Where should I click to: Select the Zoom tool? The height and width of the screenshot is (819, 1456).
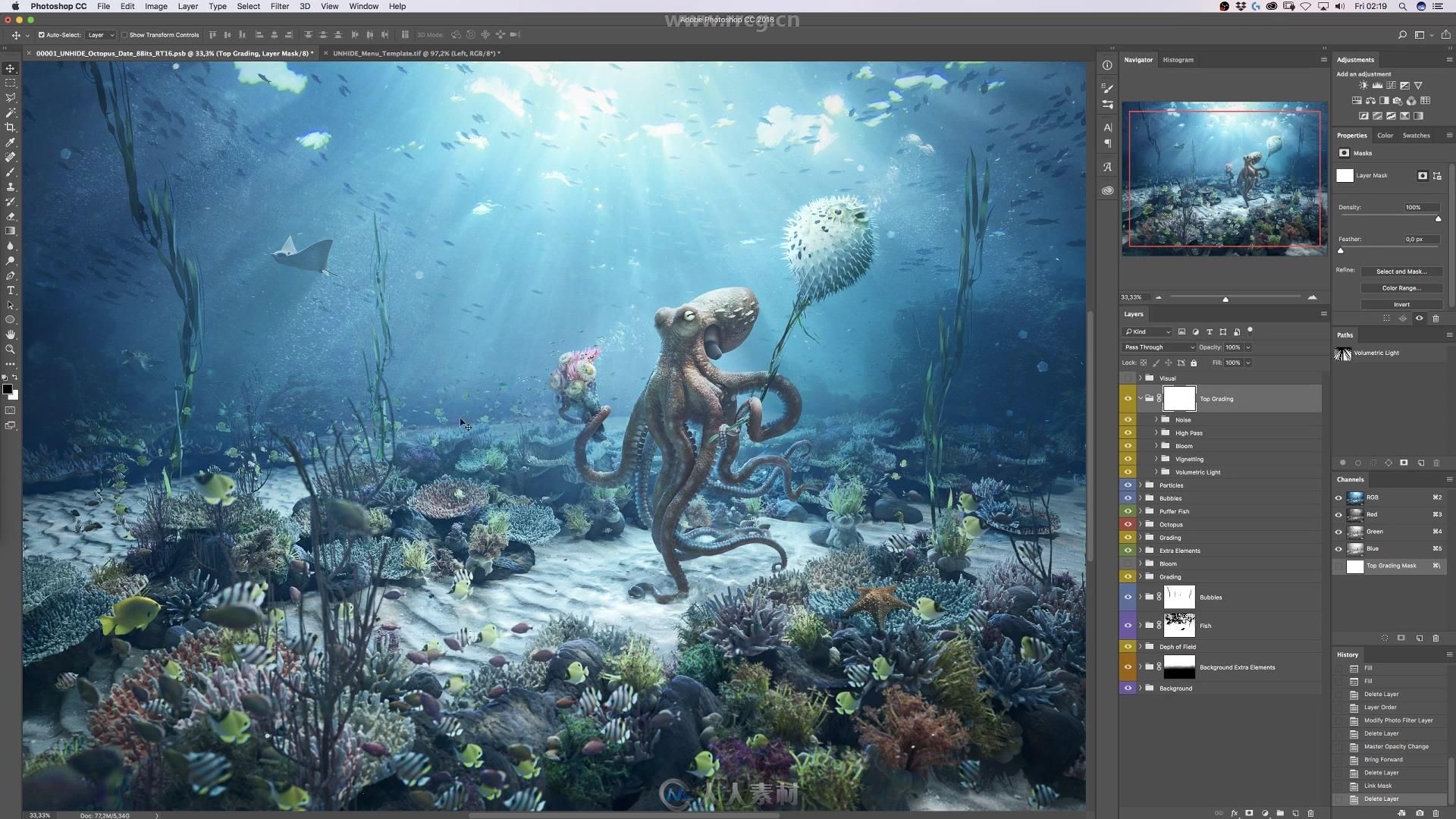[11, 350]
